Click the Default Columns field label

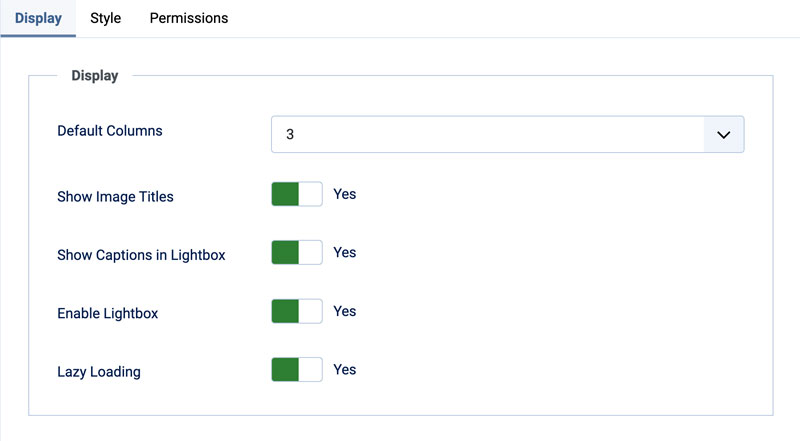pyautogui.click(x=110, y=131)
